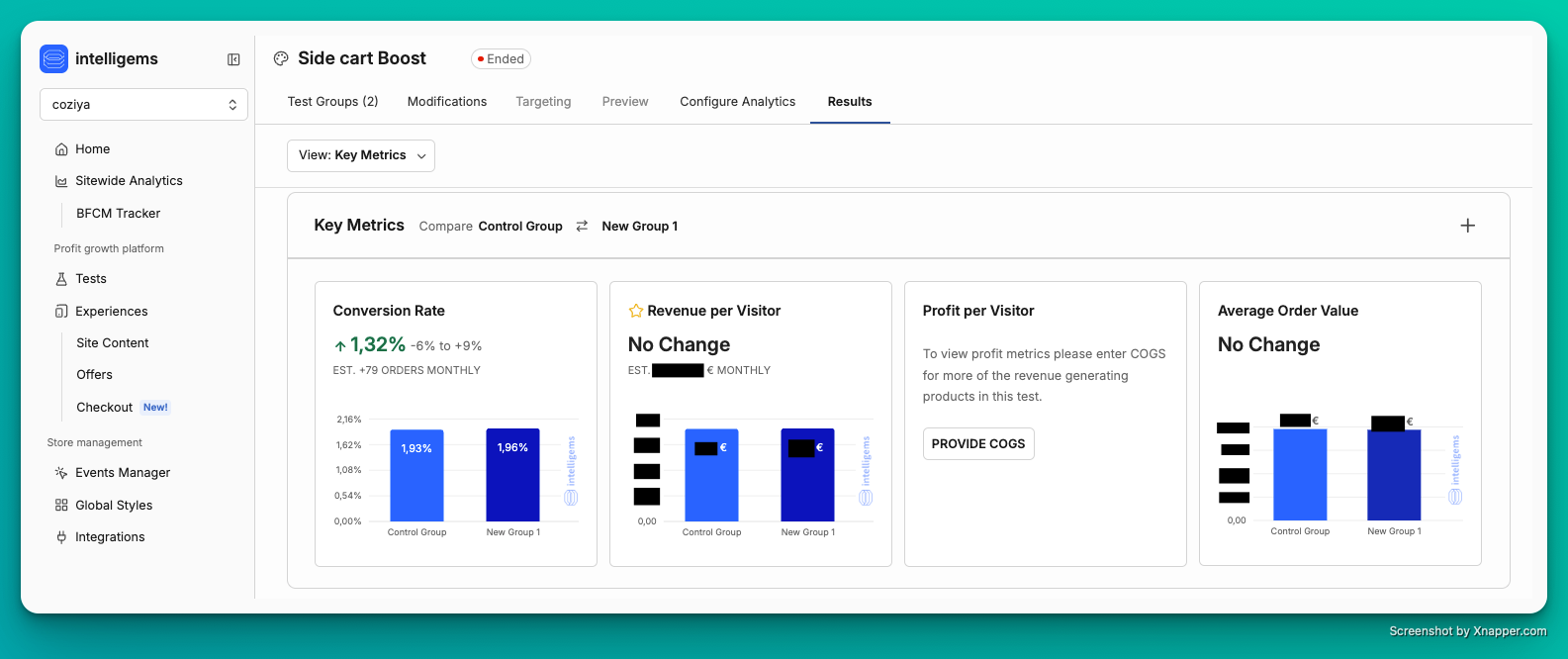Open the Configure Analytics tab
The width and height of the screenshot is (1568, 659).
(737, 102)
